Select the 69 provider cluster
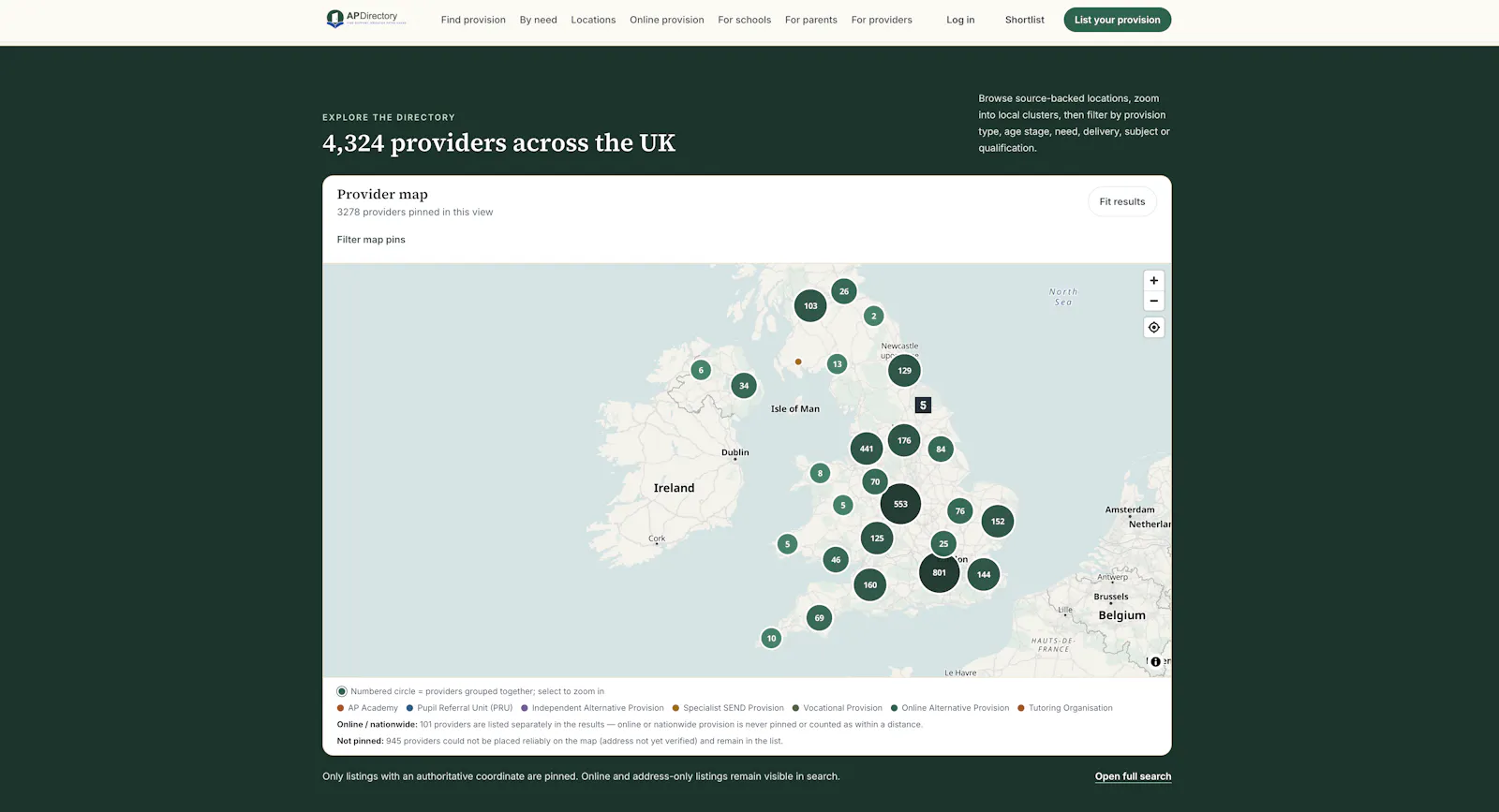 (819, 617)
